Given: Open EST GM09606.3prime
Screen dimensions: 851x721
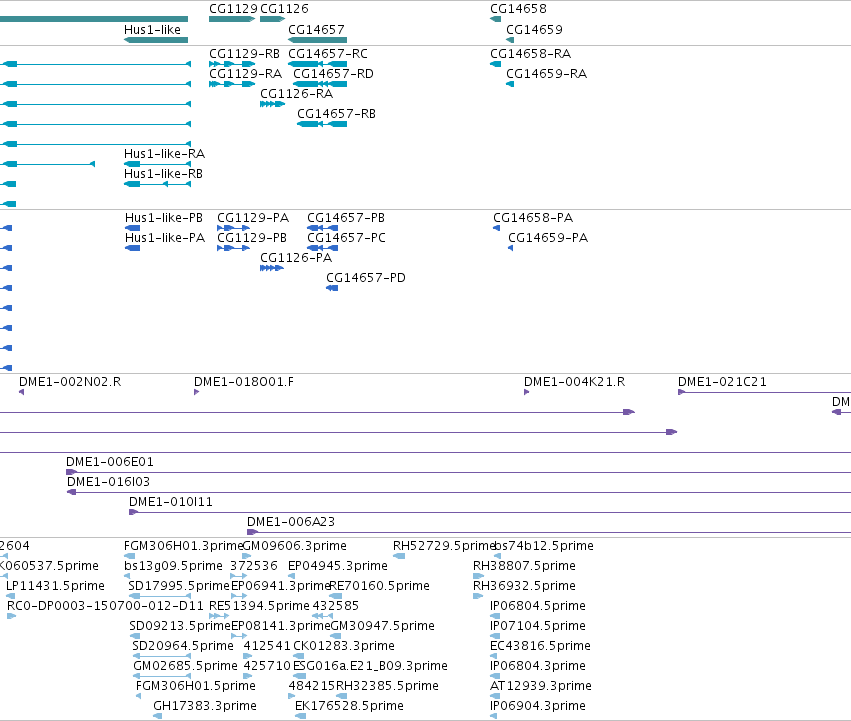Looking at the screenshot, I should [246, 556].
